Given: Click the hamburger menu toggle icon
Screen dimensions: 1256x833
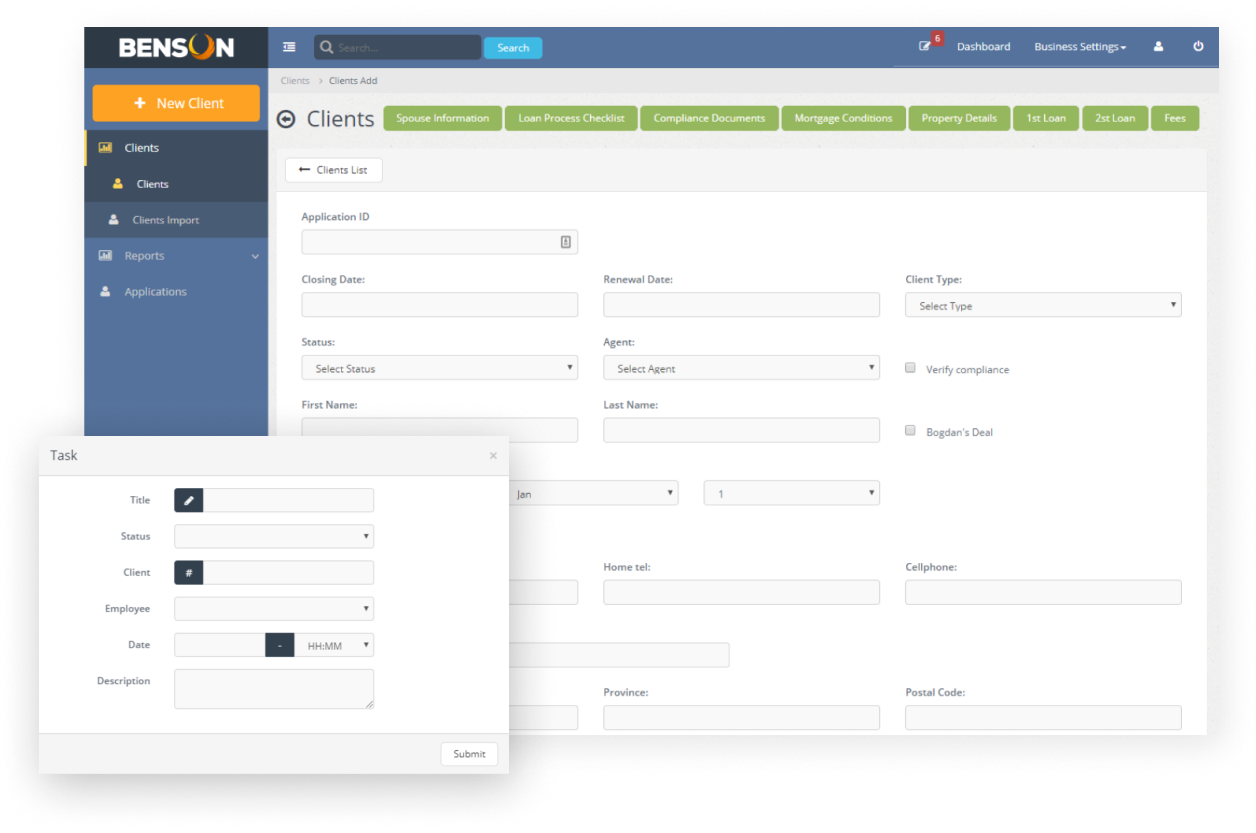Looking at the screenshot, I should tap(289, 47).
